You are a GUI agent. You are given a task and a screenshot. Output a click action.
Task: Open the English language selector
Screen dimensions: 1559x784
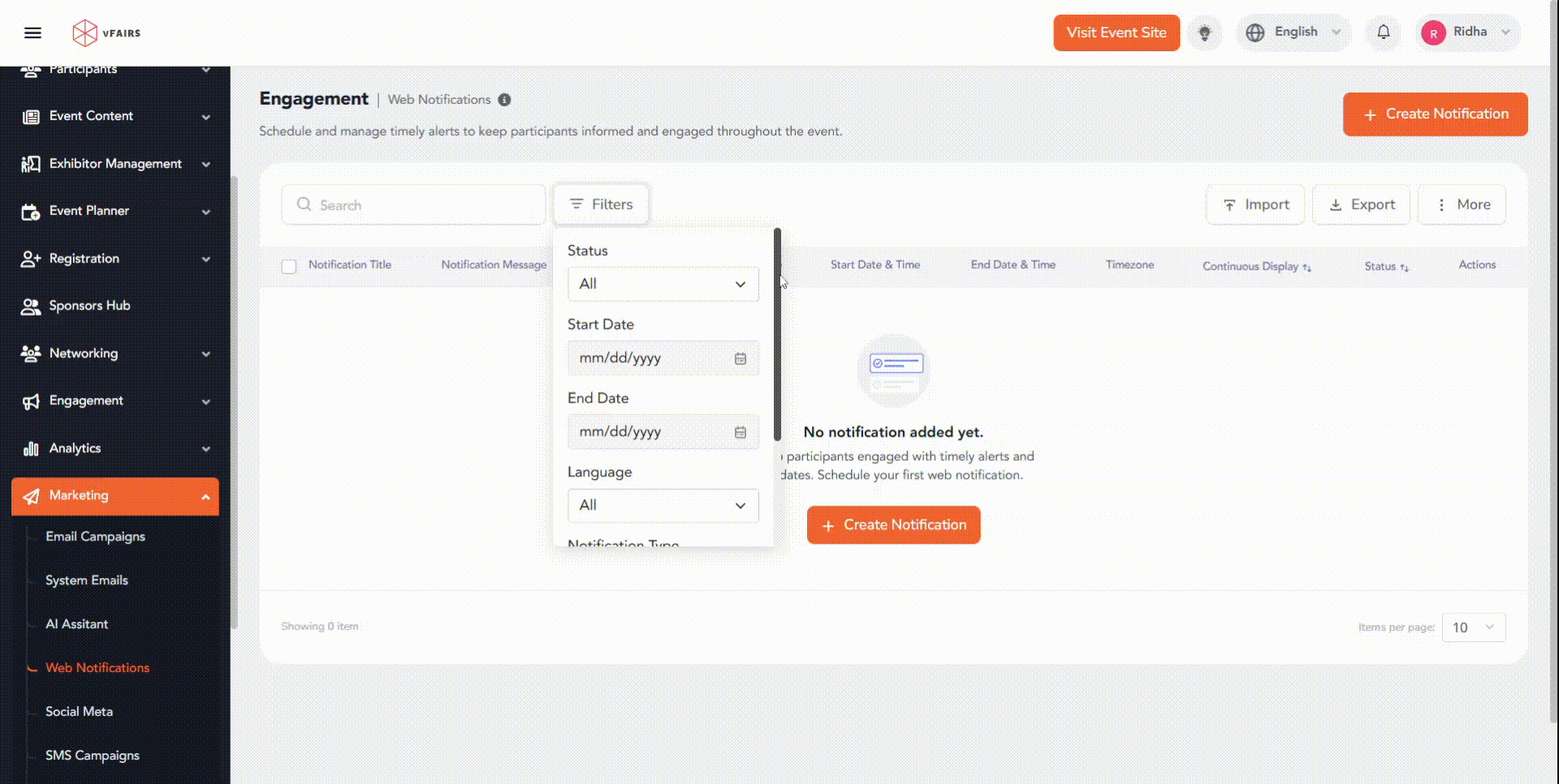(1294, 32)
